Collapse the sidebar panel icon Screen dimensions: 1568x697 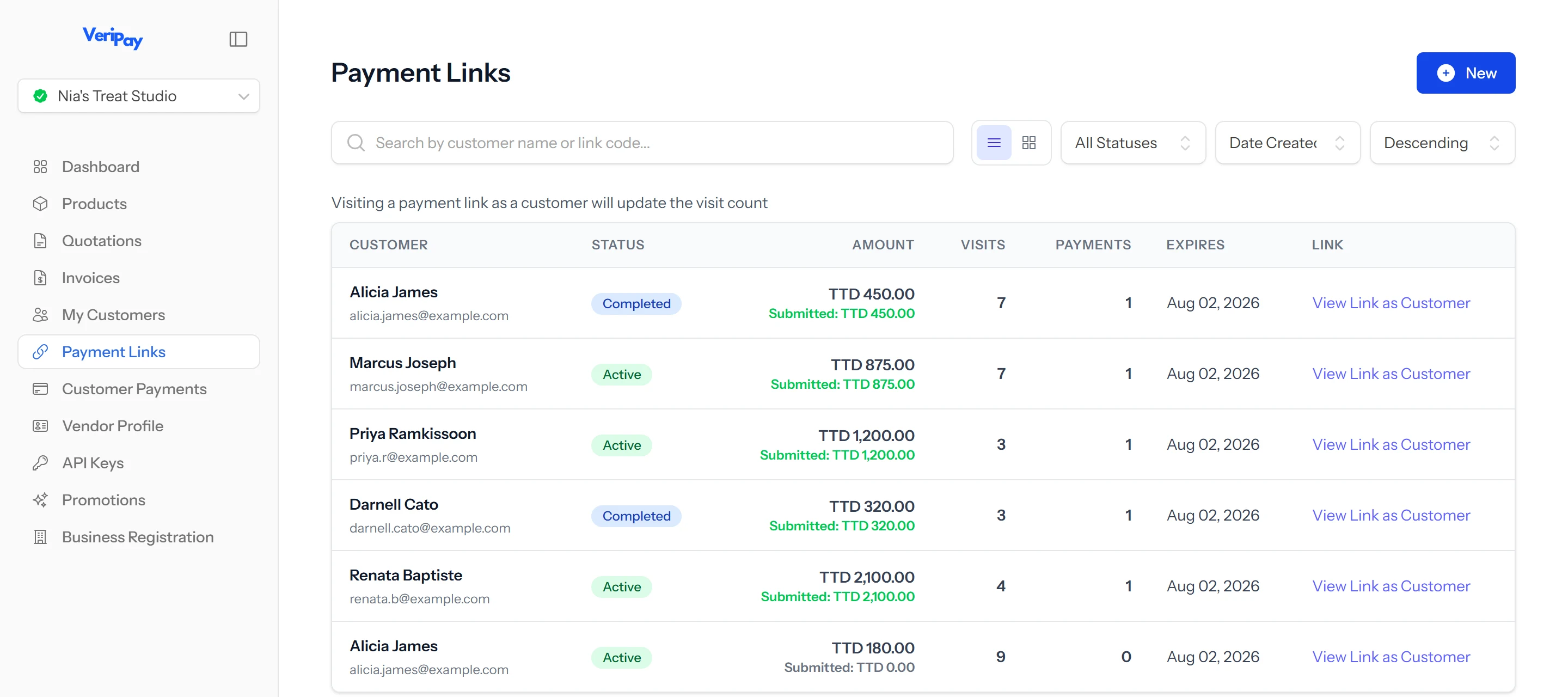[238, 39]
